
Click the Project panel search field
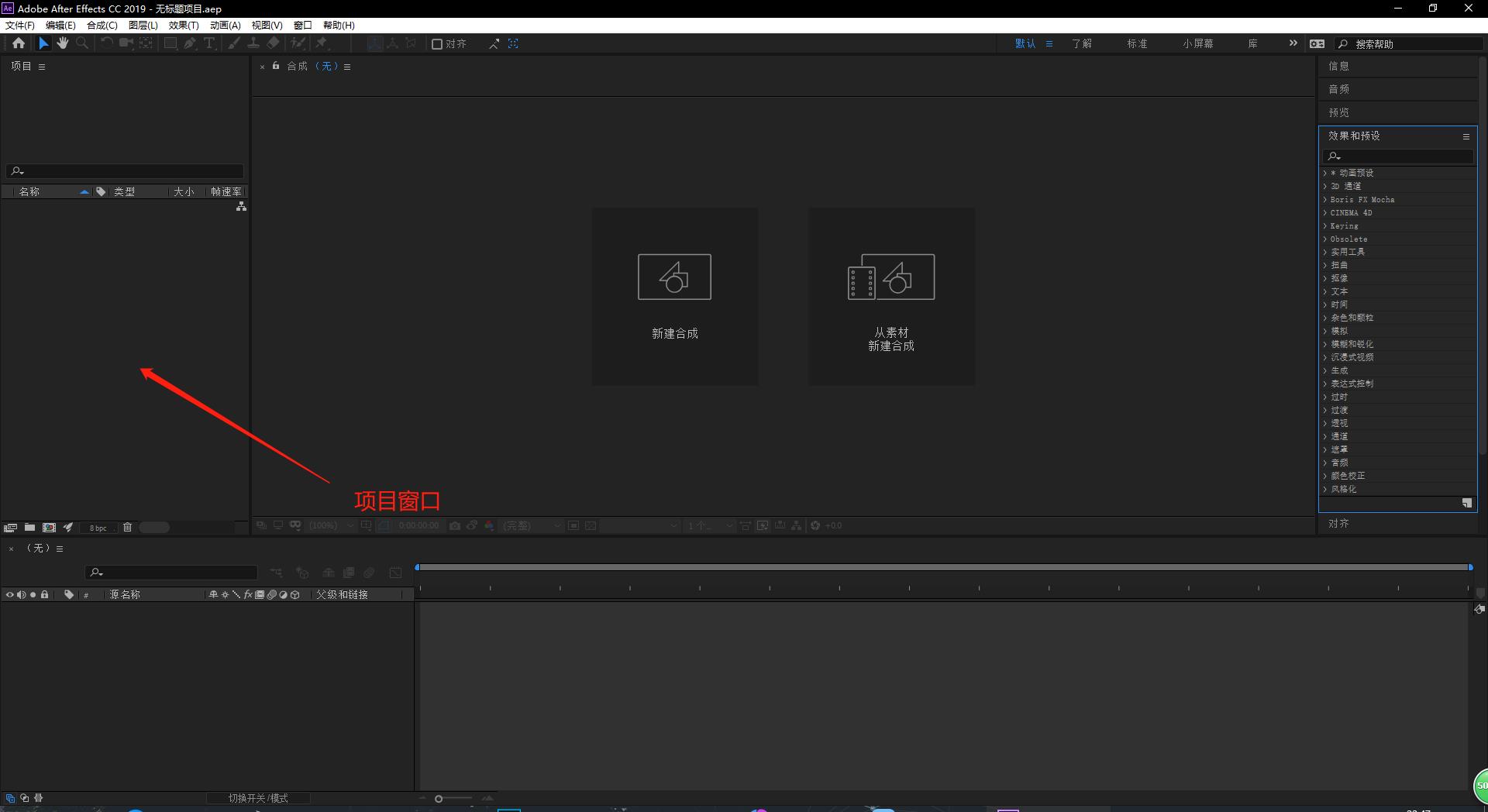coord(125,171)
